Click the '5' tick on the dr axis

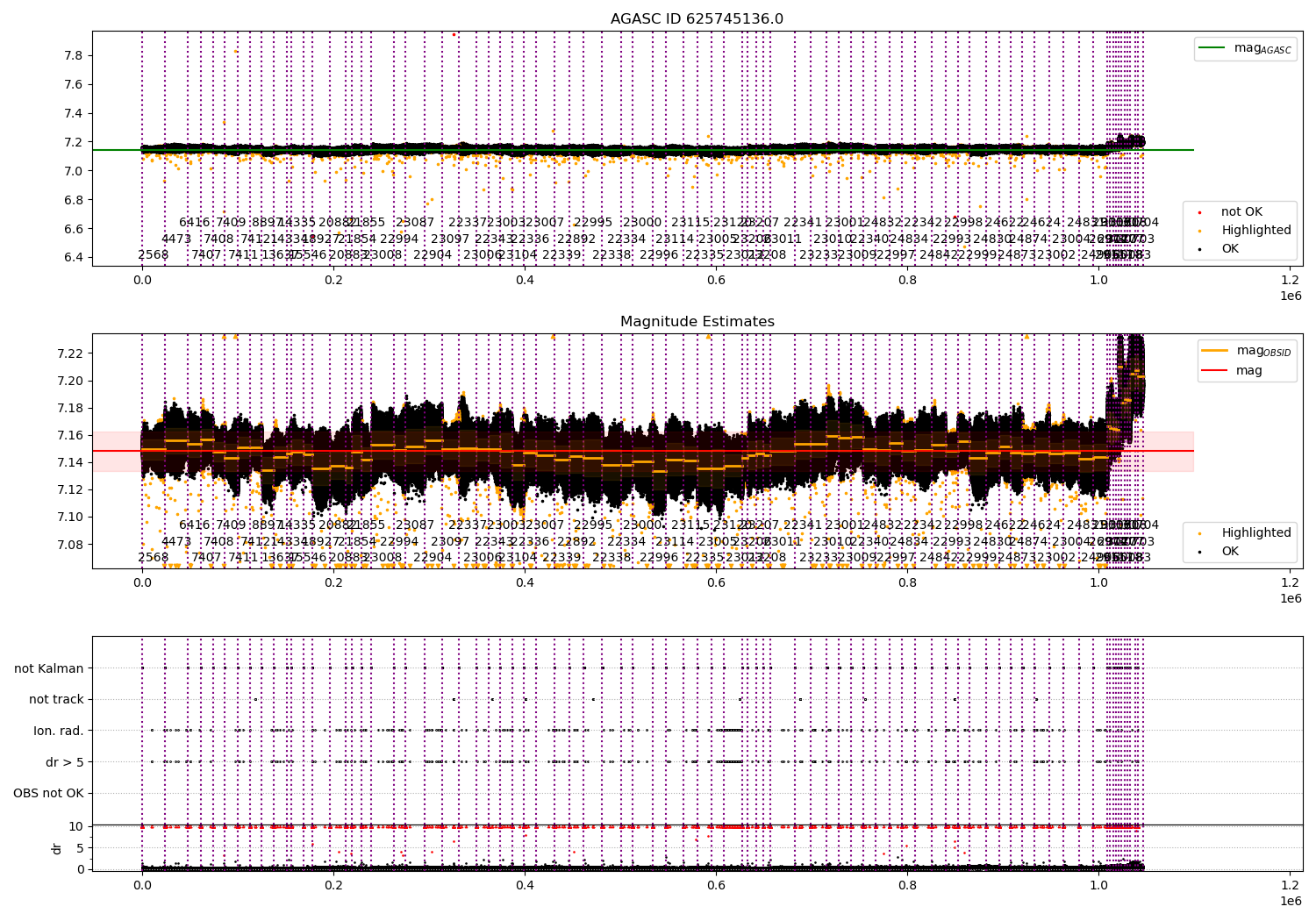coord(80,847)
